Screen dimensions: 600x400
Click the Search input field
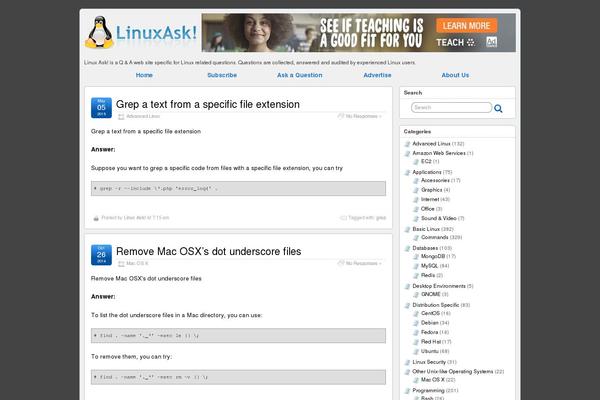(x=452, y=108)
